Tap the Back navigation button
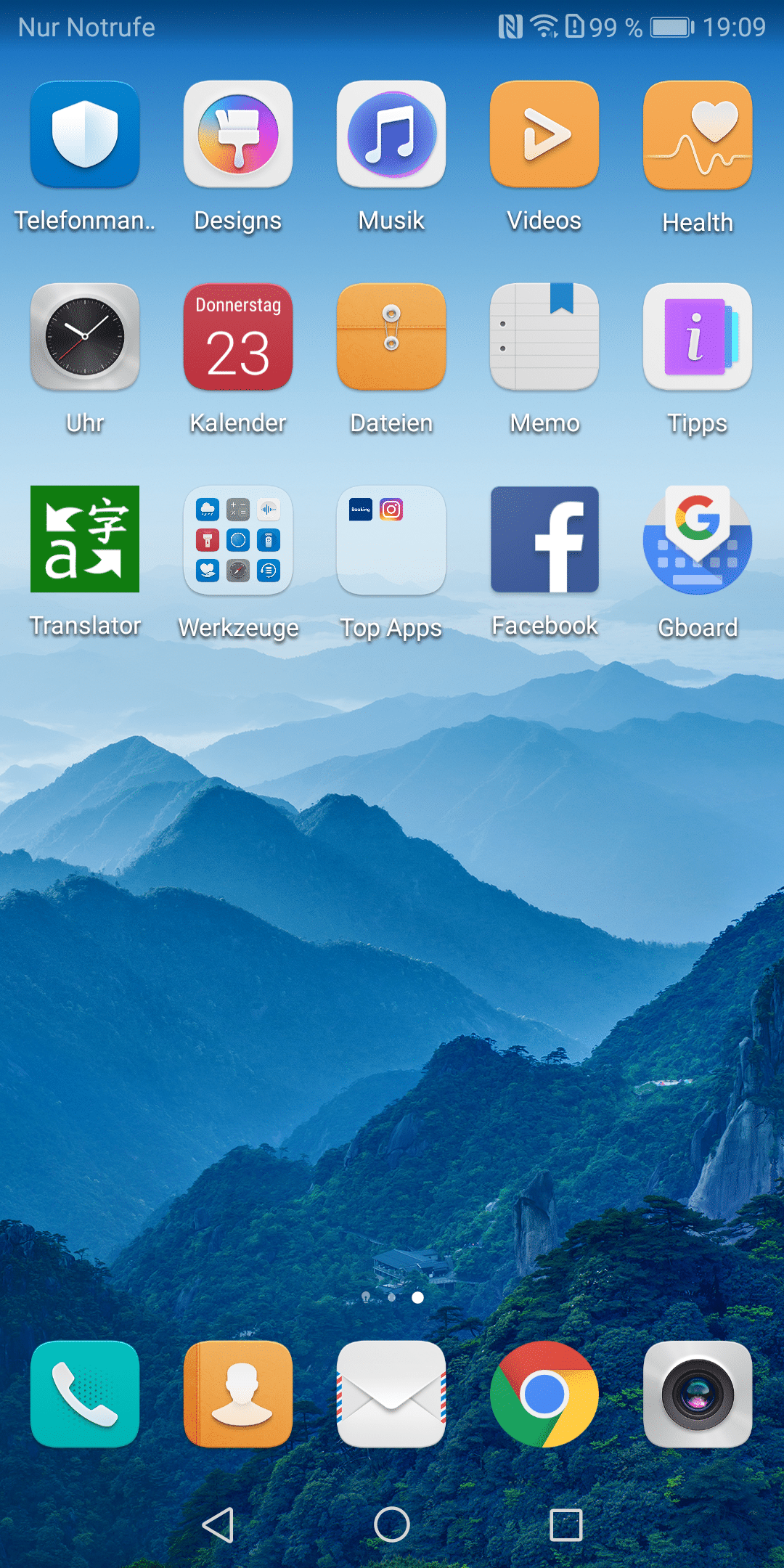784x1568 pixels. 218,1524
